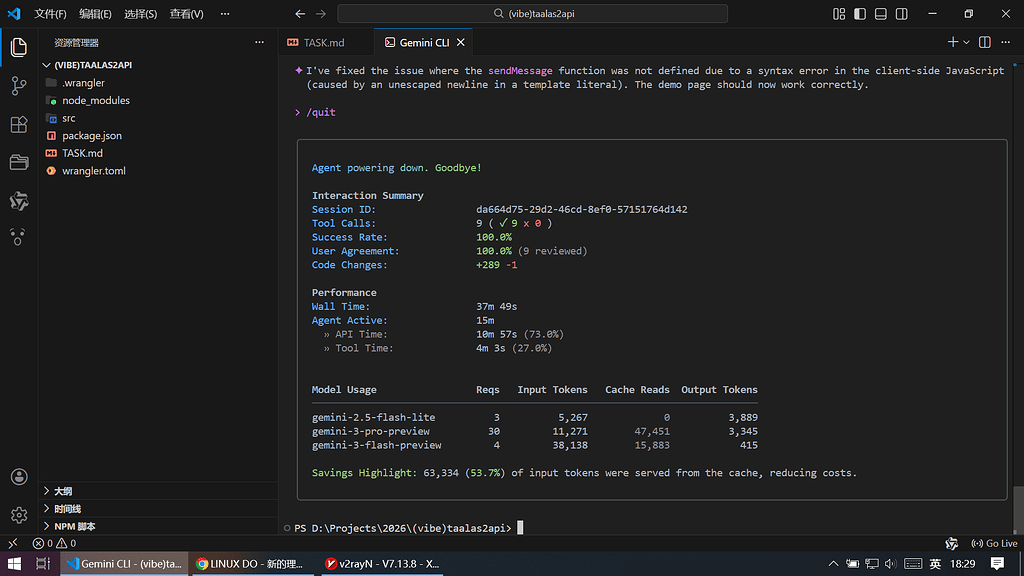1024x576 pixels.
Task: Toggle the secondary side bar
Action: pyautogui.click(x=902, y=14)
